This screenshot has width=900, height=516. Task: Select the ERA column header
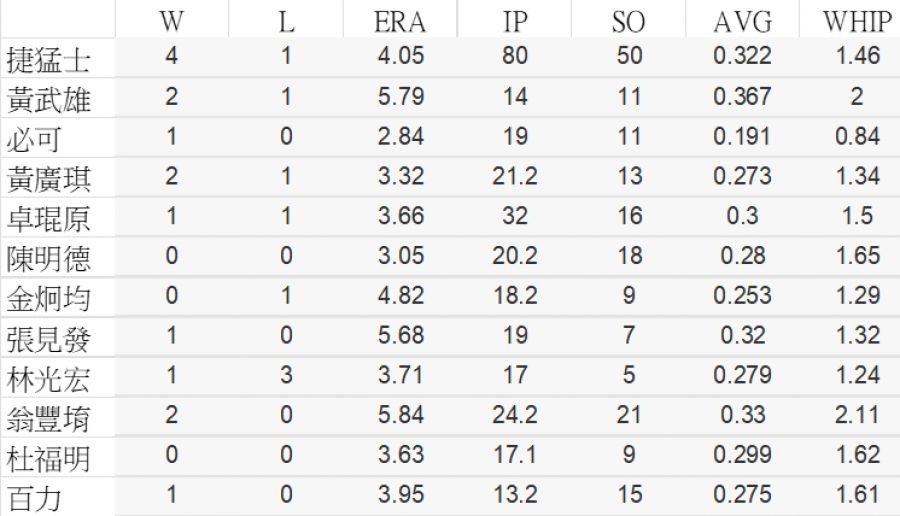(400, 21)
